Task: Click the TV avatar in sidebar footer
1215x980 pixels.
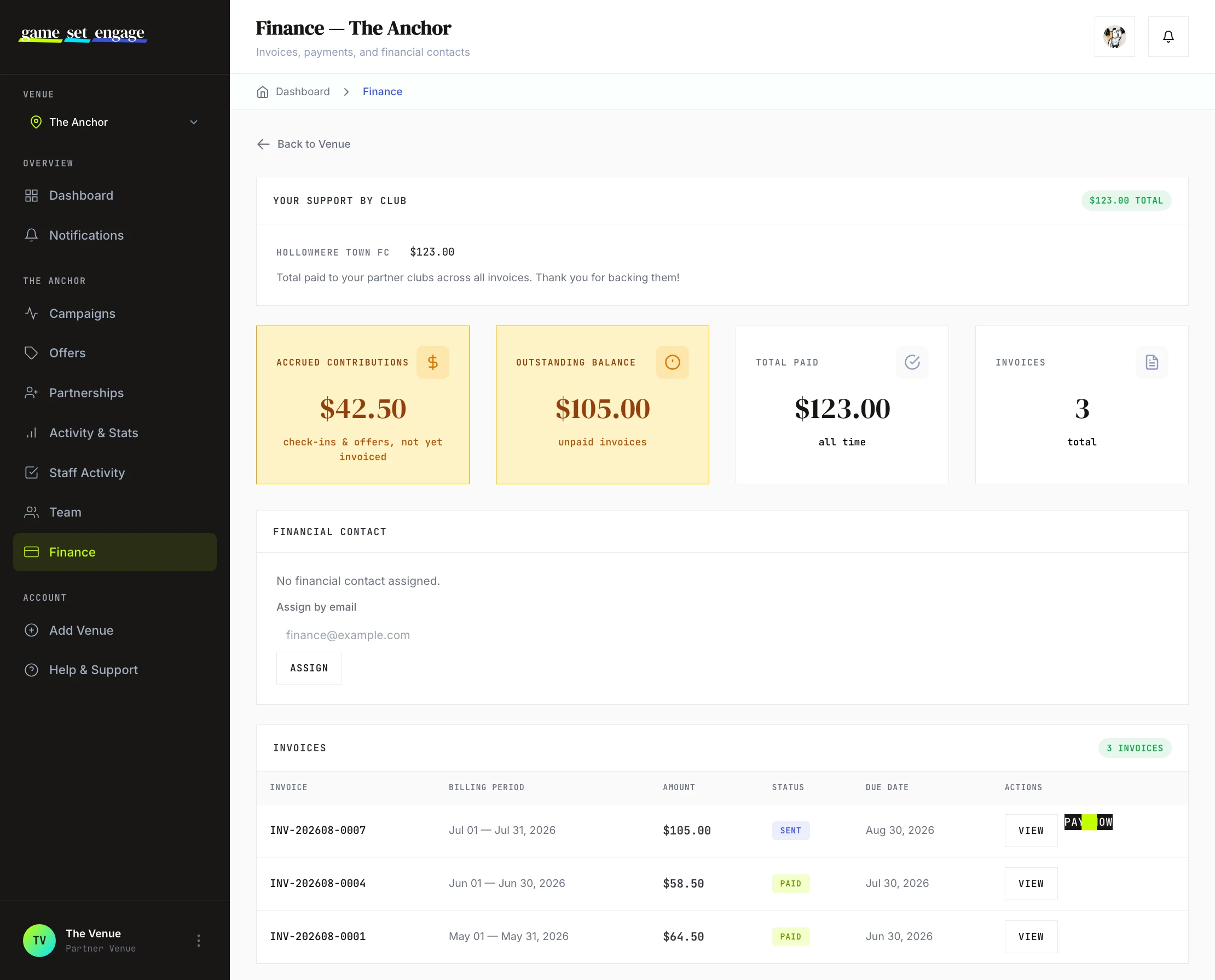Action: (x=39, y=941)
